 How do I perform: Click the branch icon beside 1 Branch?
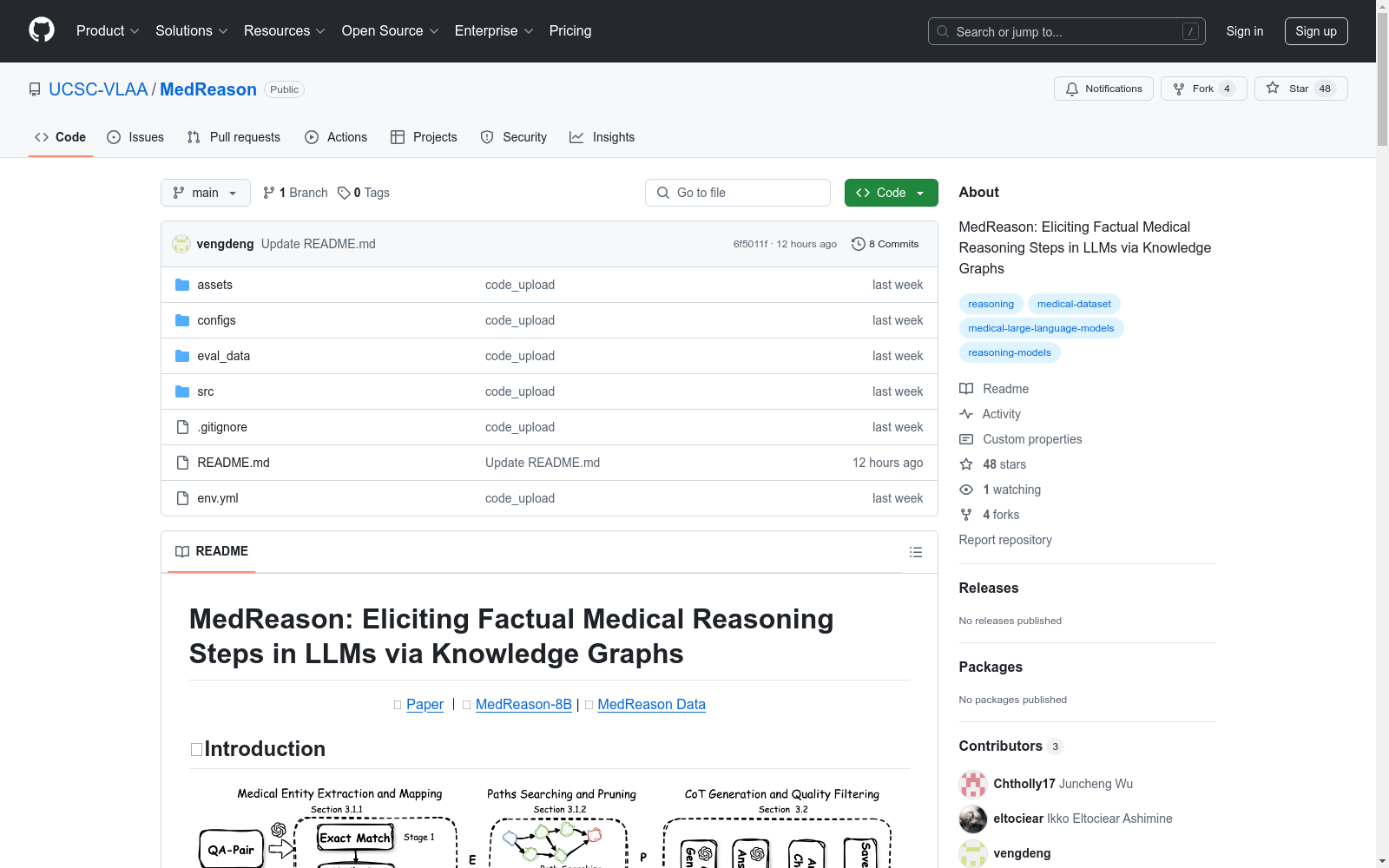pos(269,193)
